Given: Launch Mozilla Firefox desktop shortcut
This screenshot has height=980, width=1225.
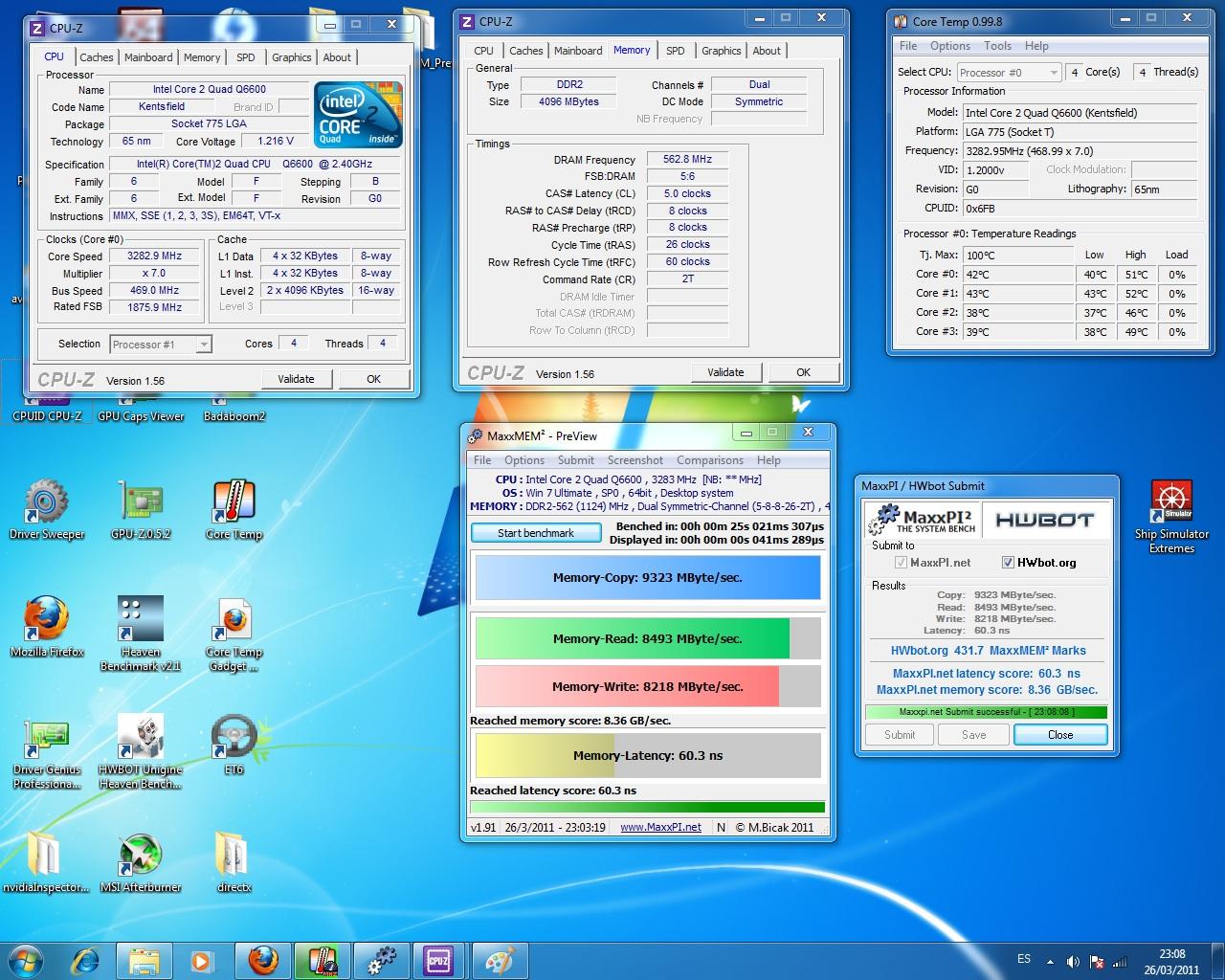Looking at the screenshot, I should coord(47,628).
